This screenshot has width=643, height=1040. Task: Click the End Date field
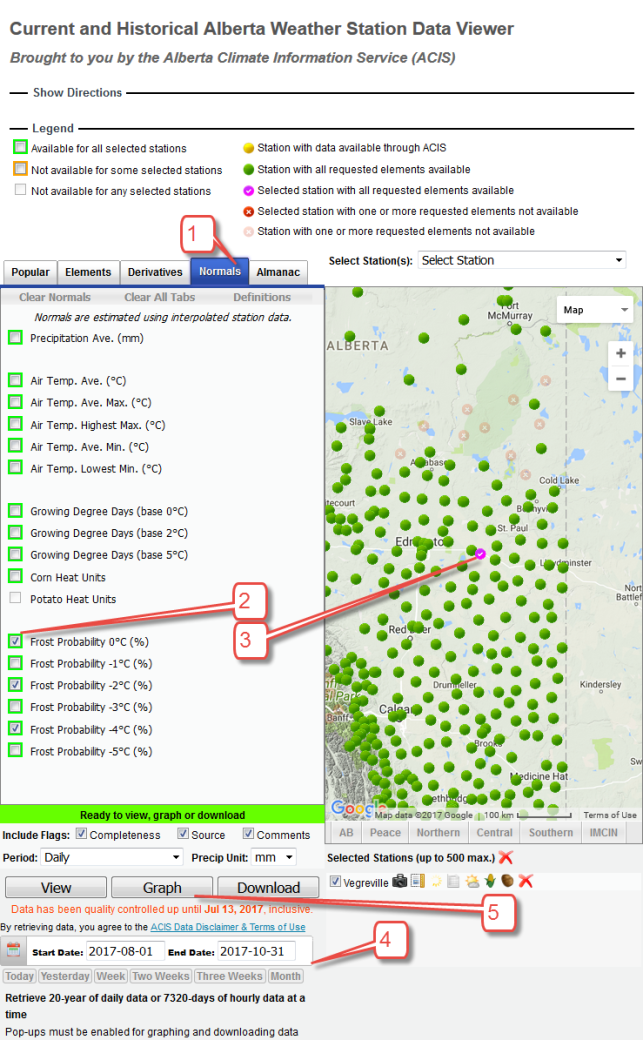point(256,951)
